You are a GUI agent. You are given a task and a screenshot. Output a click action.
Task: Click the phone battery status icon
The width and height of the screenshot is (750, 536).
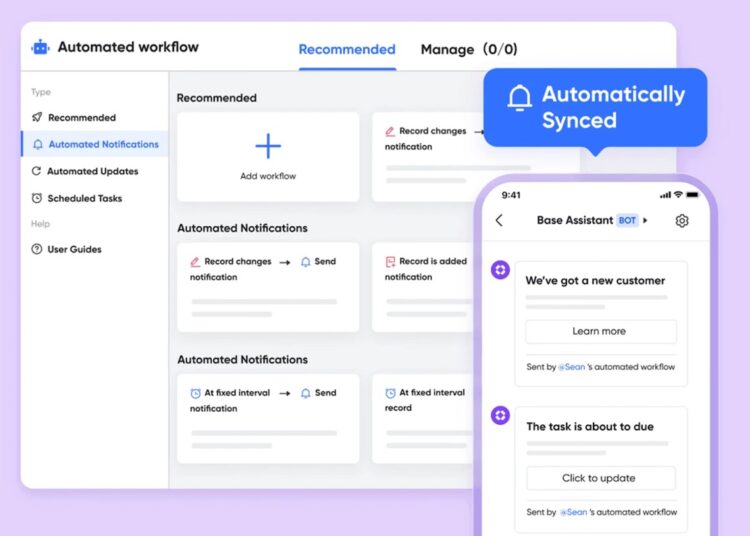[x=693, y=195]
